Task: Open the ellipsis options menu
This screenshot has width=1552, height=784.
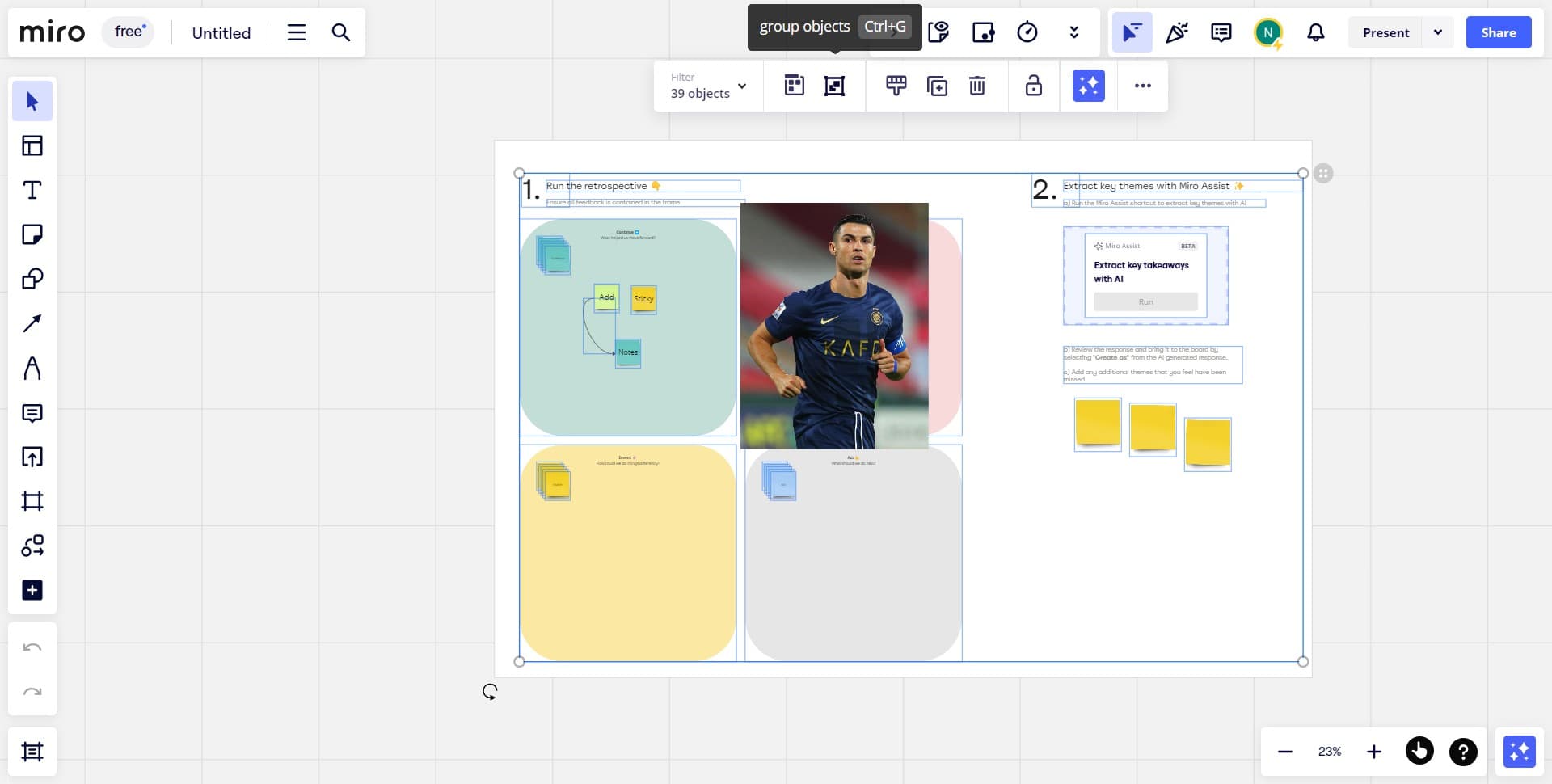Action: [x=1142, y=86]
